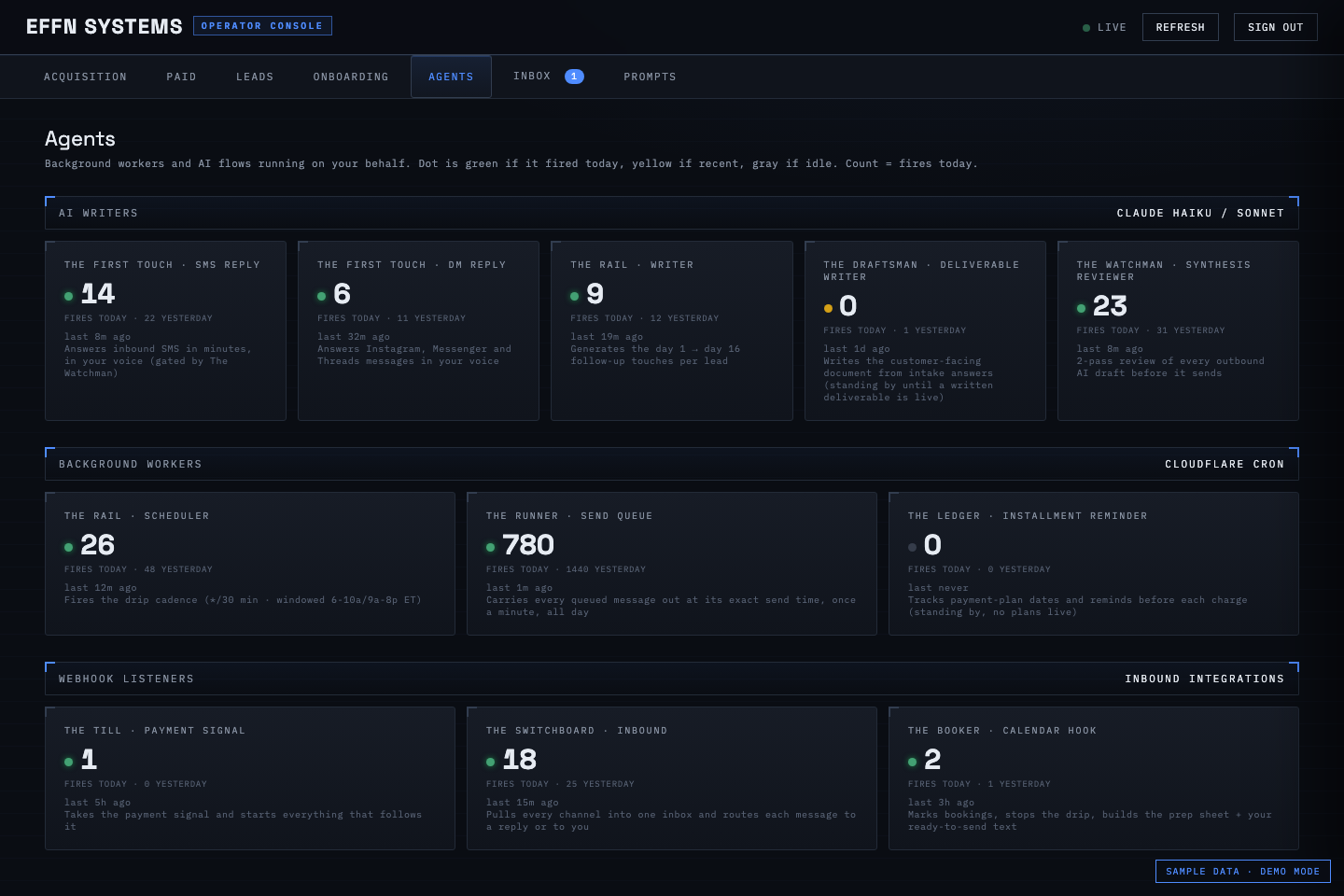The width and height of the screenshot is (1344, 896).
Task: Click the Cloudflare Cron label
Action: 1225,464
